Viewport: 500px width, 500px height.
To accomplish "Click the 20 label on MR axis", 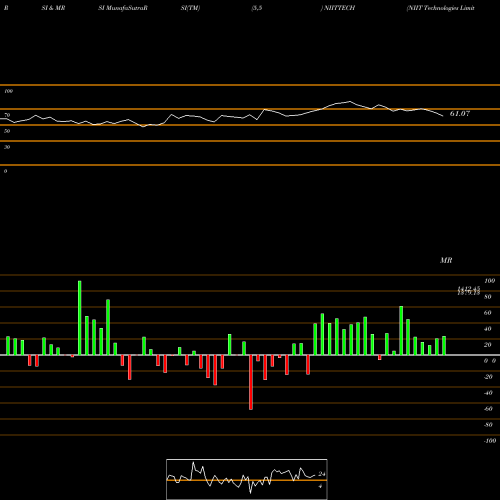I will point(488,345).
